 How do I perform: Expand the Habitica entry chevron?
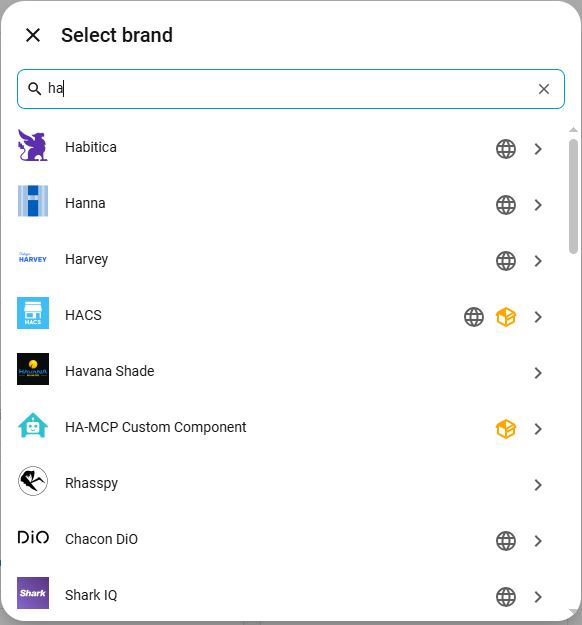[x=538, y=149]
